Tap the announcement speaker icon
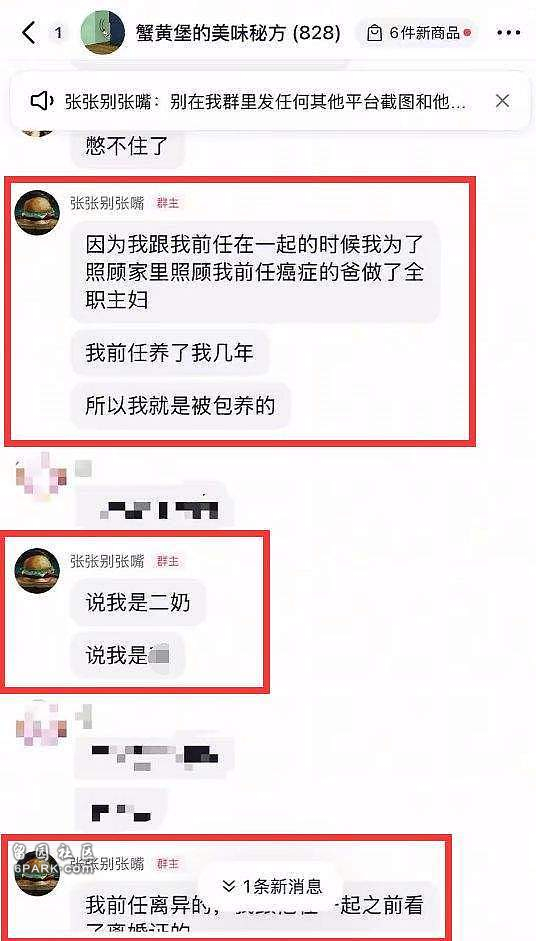The height and width of the screenshot is (941, 536). (42, 101)
